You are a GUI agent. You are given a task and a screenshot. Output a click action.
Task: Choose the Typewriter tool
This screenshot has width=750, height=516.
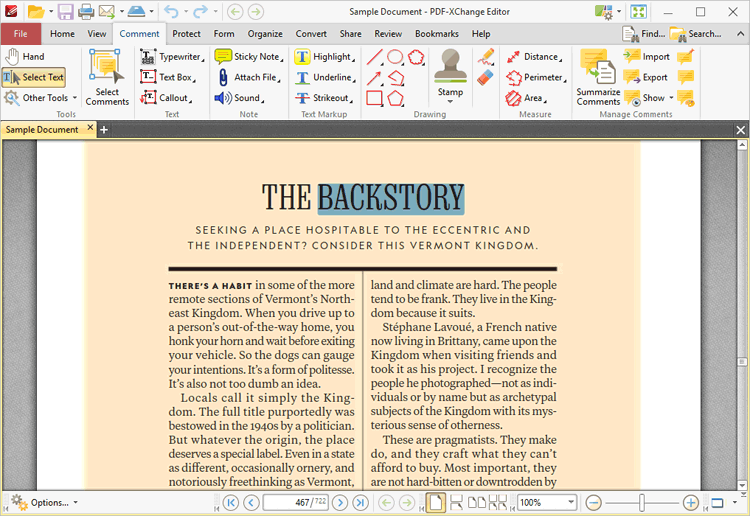coord(172,56)
